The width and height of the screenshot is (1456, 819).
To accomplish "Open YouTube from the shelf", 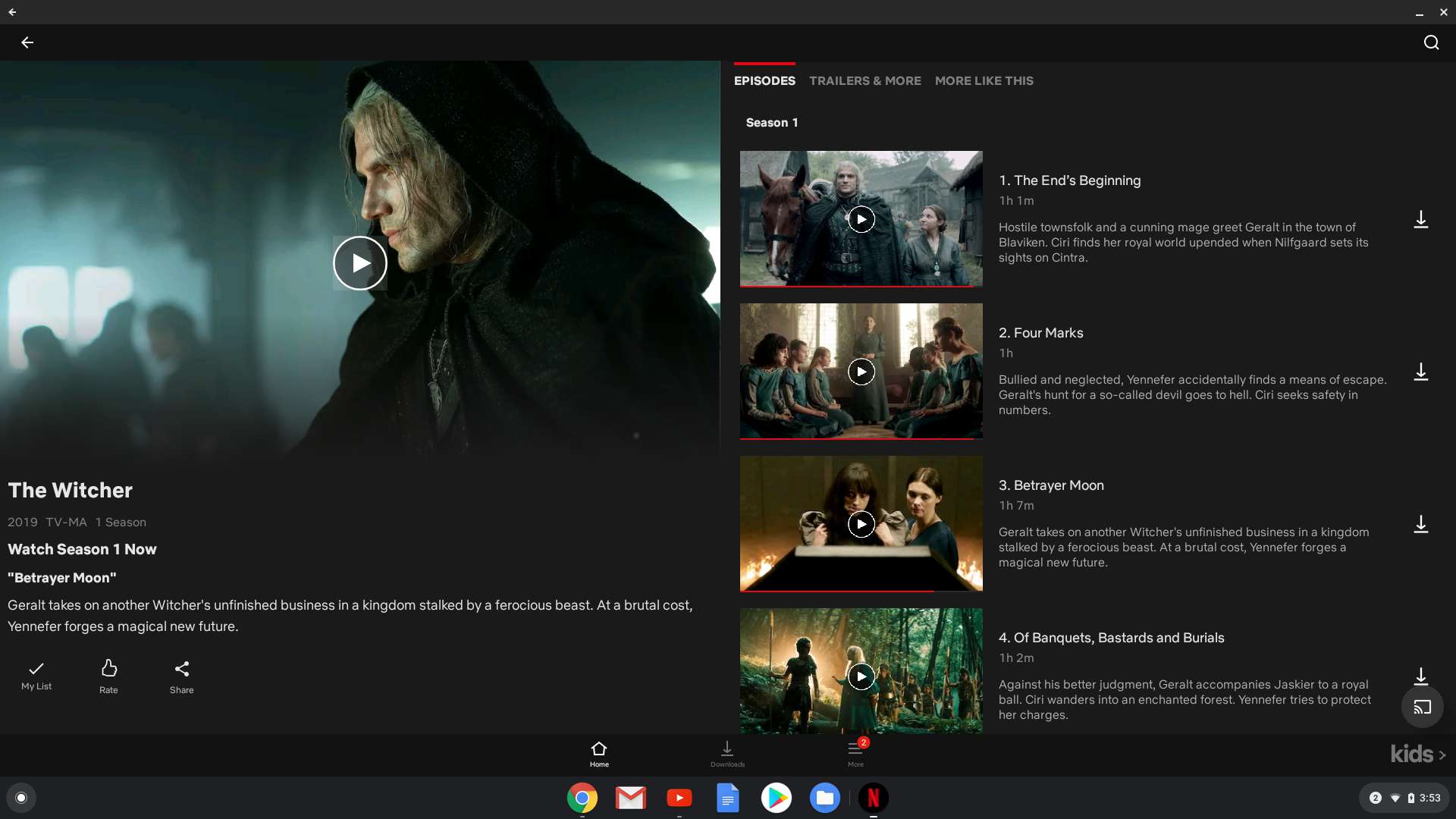I will [x=679, y=798].
